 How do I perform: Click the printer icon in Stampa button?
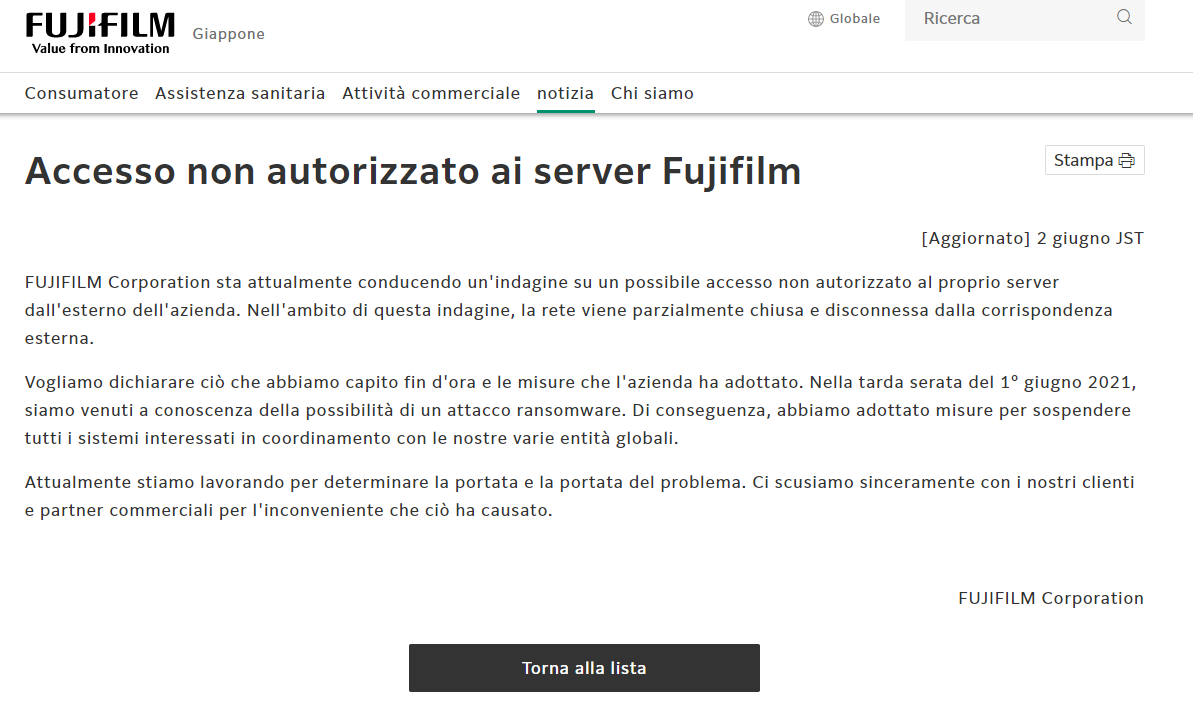1126,161
